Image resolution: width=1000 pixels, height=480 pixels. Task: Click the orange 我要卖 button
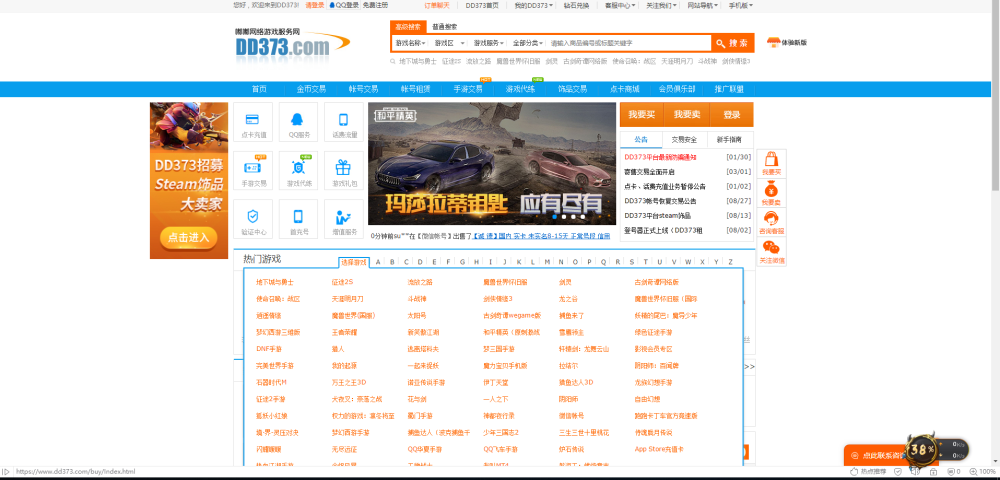(687, 115)
